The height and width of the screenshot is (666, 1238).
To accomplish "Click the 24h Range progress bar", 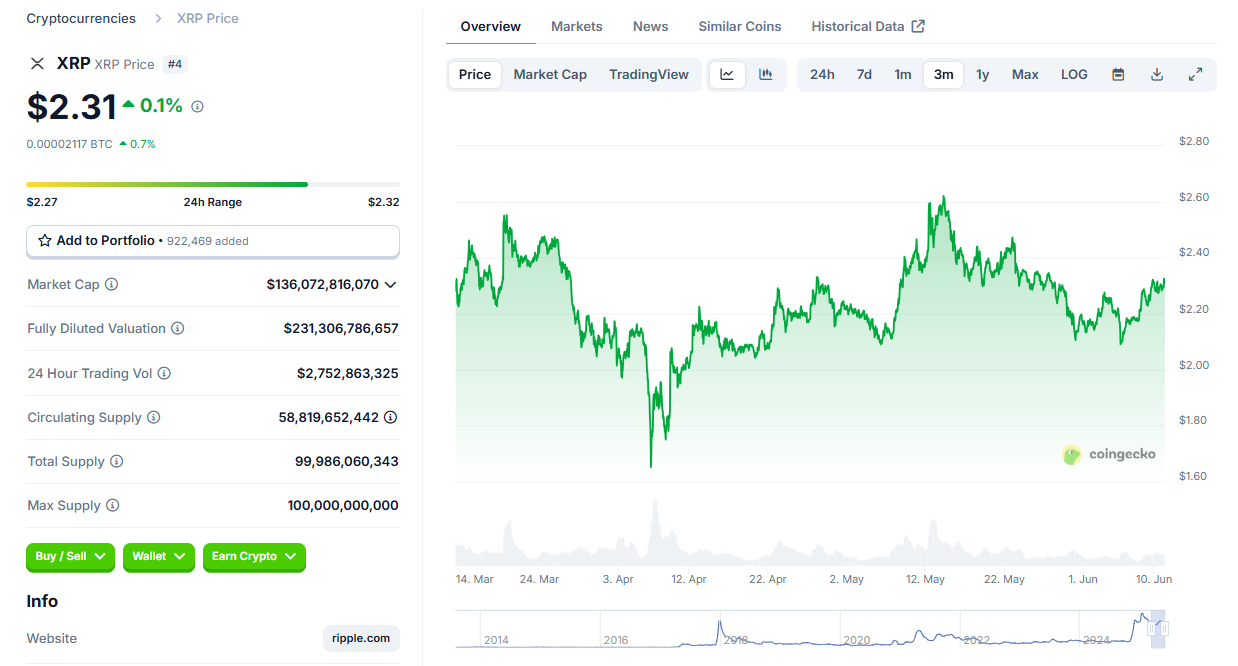I will pyautogui.click(x=213, y=184).
